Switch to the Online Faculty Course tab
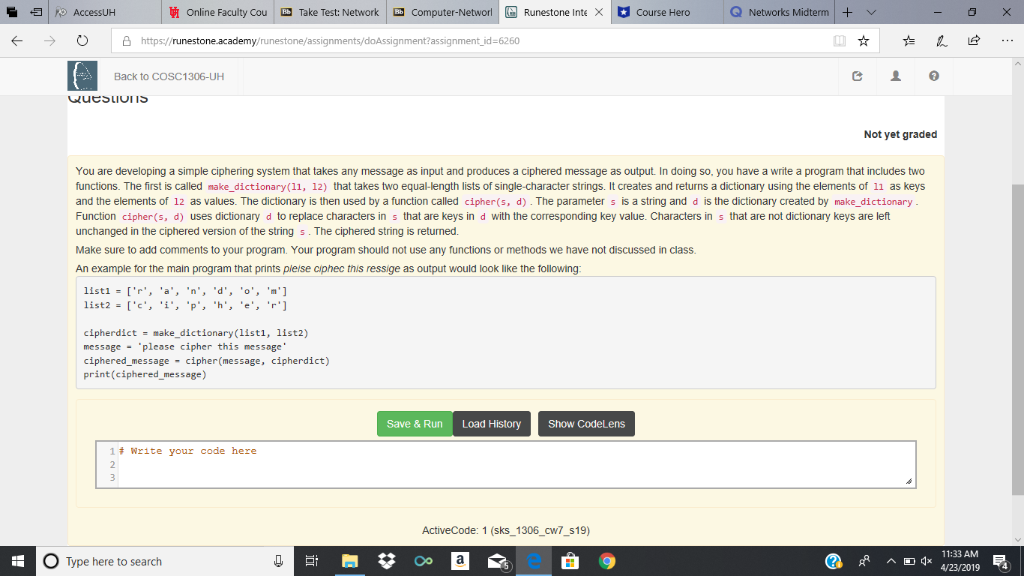The height and width of the screenshot is (576, 1024). (217, 12)
